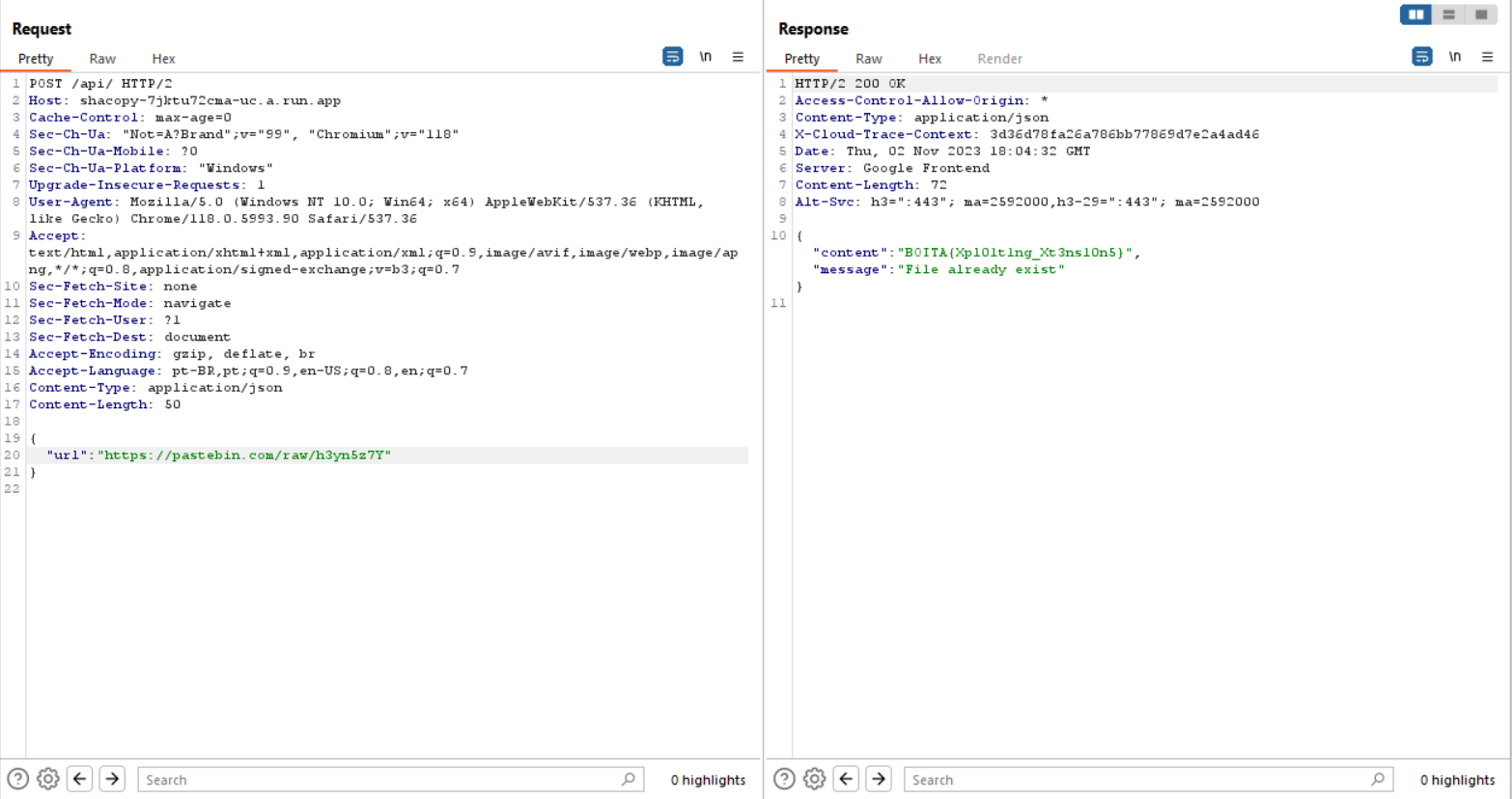The image size is (1512, 799).
Task: Click the Response panel title
Action: [x=813, y=29]
